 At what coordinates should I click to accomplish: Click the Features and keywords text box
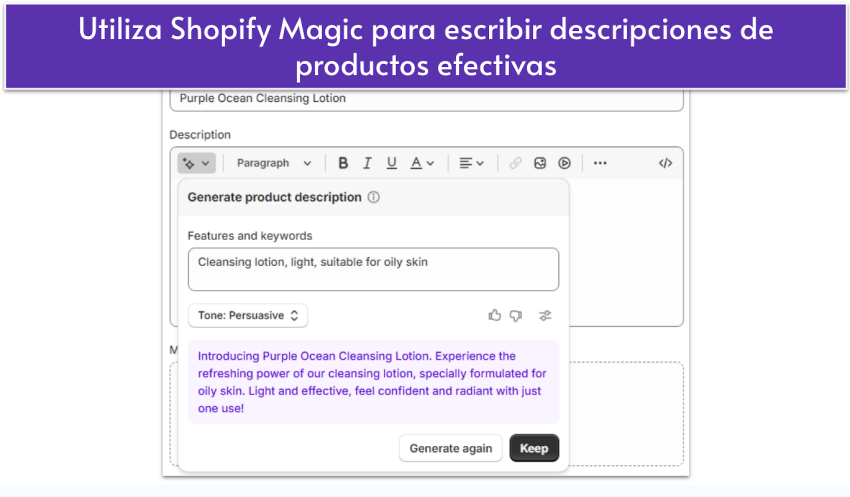click(373, 269)
